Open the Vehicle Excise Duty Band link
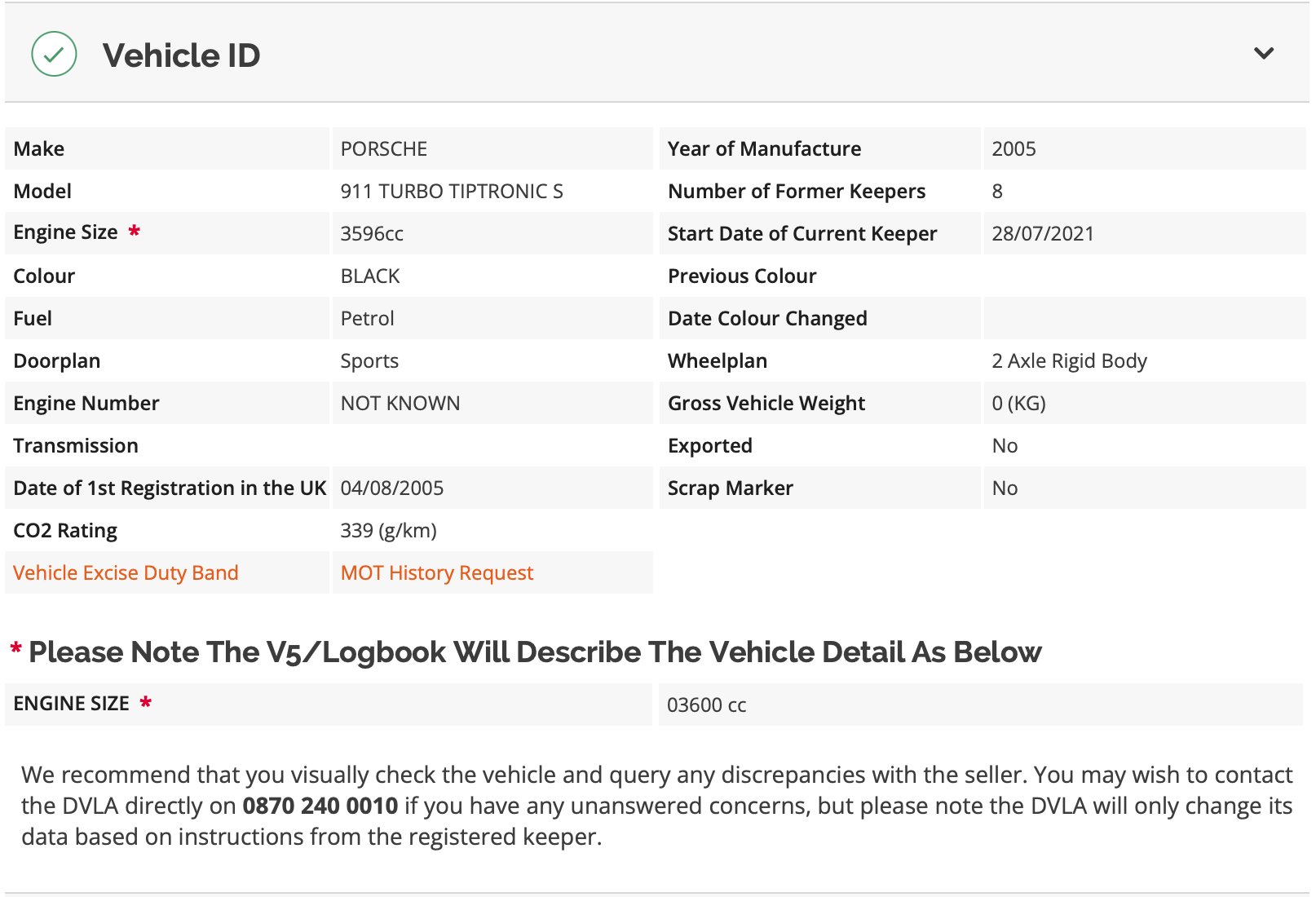The height and width of the screenshot is (897, 1316). pyautogui.click(x=126, y=572)
